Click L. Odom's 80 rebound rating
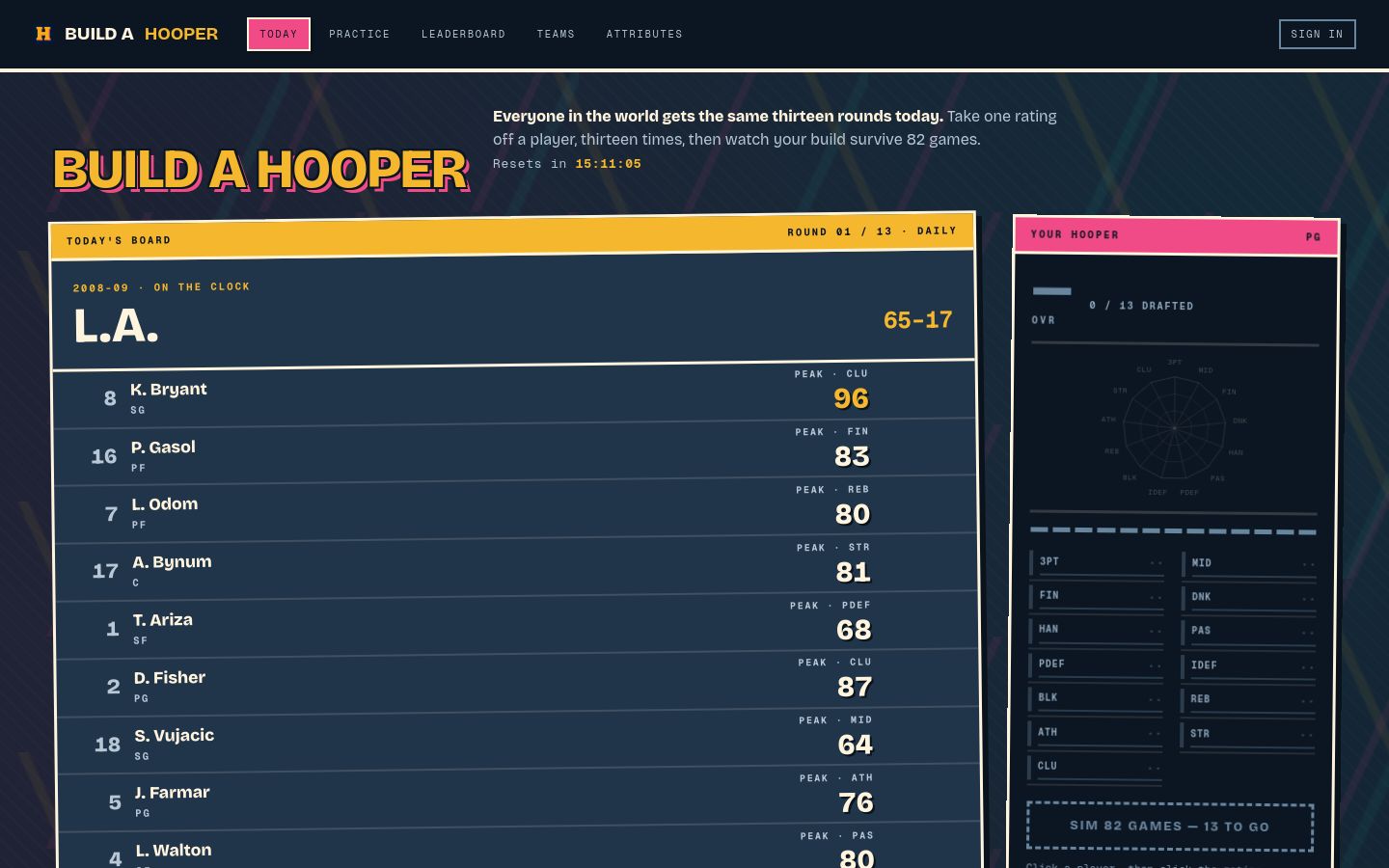1389x868 pixels. point(853,514)
